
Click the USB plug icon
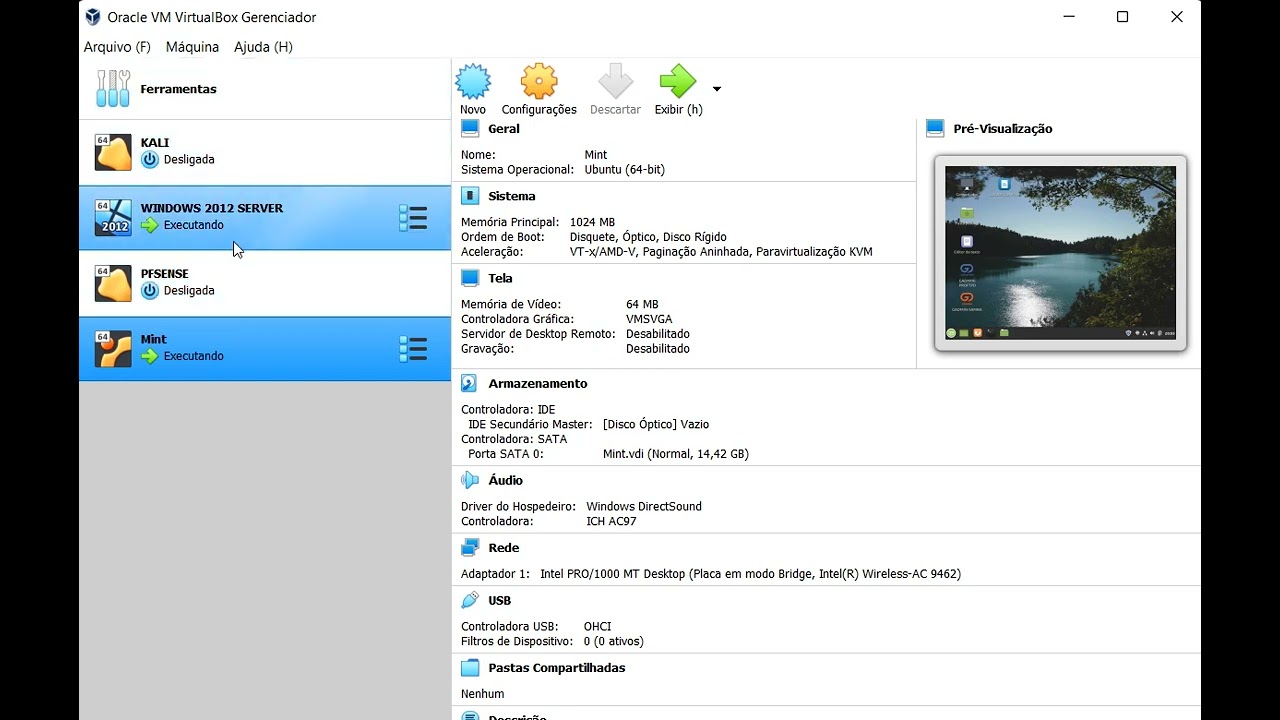[470, 600]
